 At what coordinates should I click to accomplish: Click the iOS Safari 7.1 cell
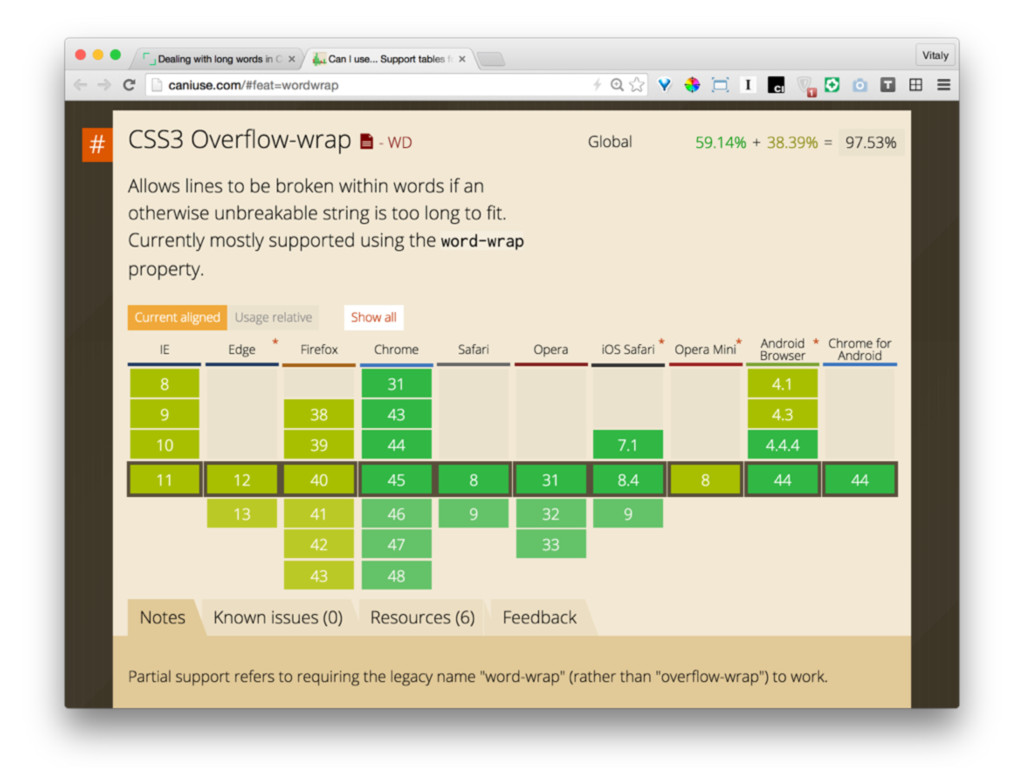[628, 445]
